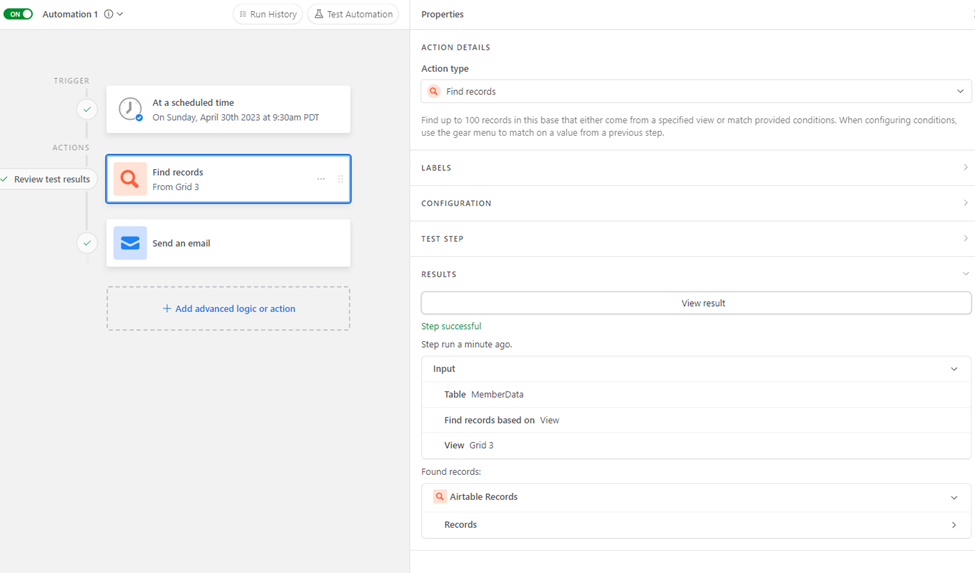Viewport: 975px width, 573px height.
Task: Click the Send an email step checkmark
Action: click(x=87, y=243)
